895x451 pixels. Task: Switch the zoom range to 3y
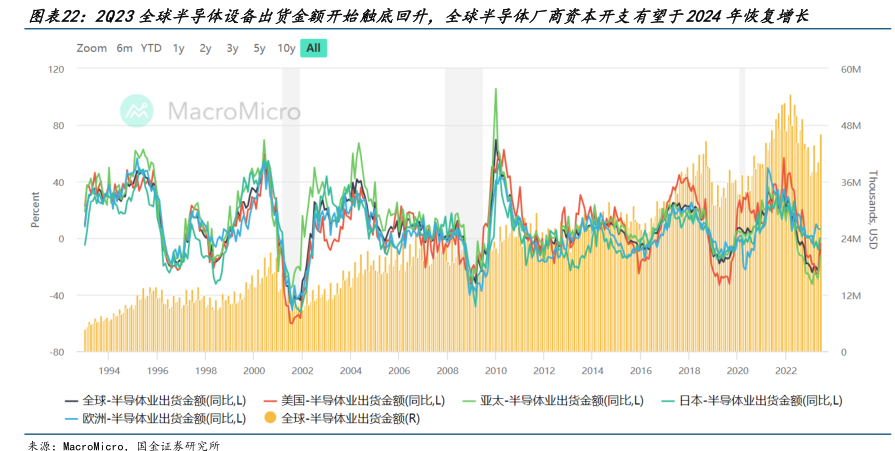232,48
